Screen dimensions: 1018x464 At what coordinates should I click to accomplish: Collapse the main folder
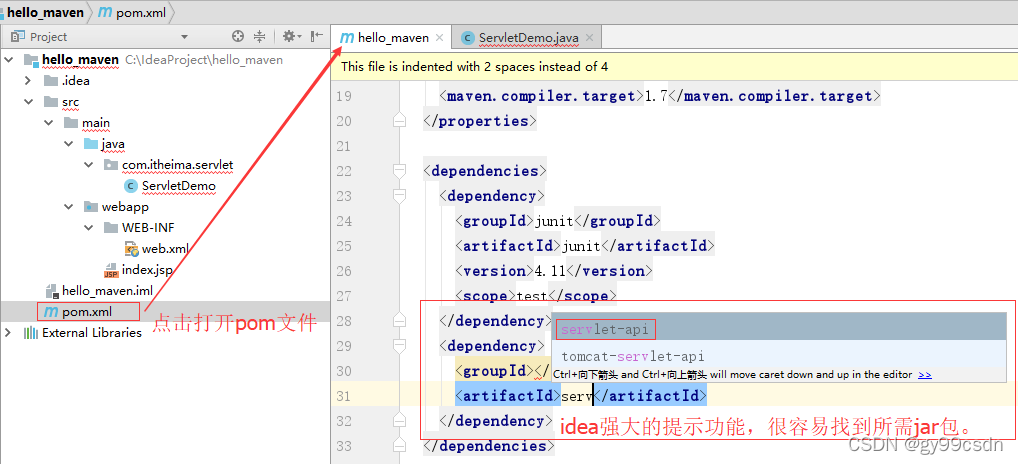(49, 123)
